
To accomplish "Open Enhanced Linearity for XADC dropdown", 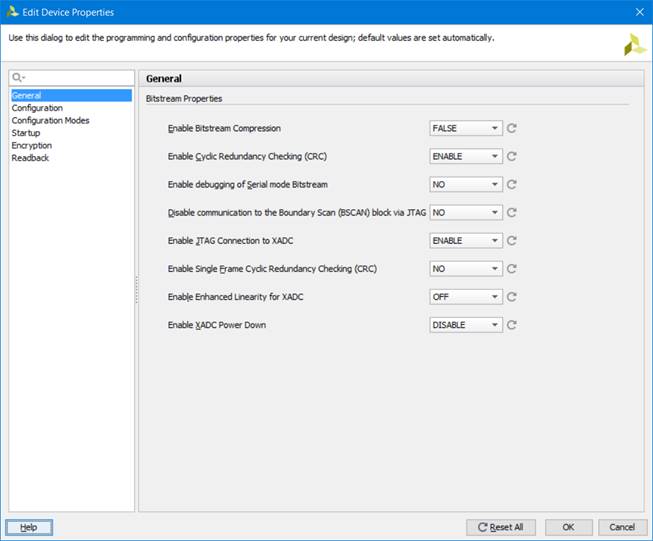I will click(x=465, y=296).
